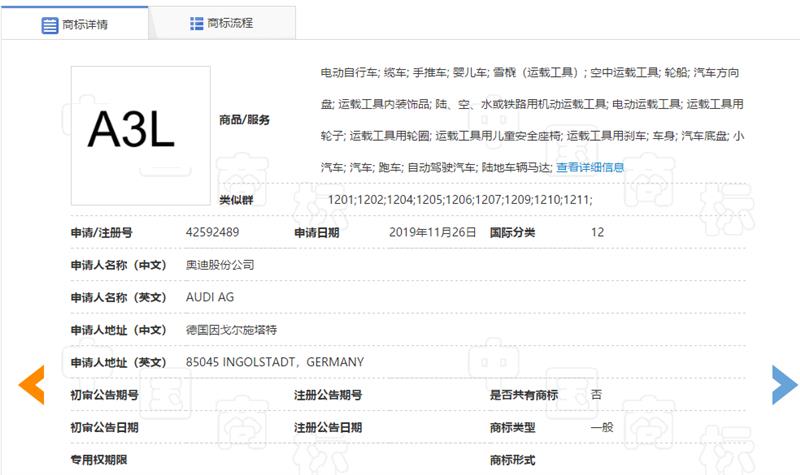Click the international class value 12
This screenshot has height=475, width=800.
(597, 232)
